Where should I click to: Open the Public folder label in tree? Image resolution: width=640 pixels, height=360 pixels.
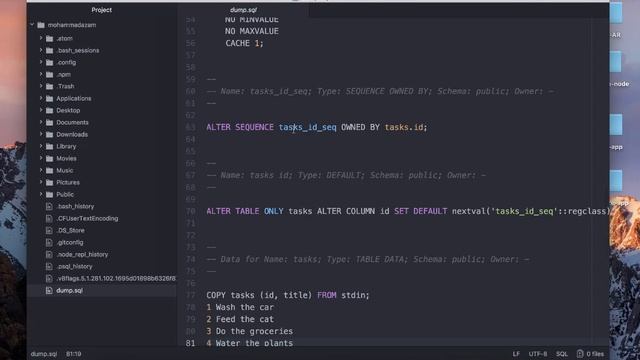tap(65, 194)
